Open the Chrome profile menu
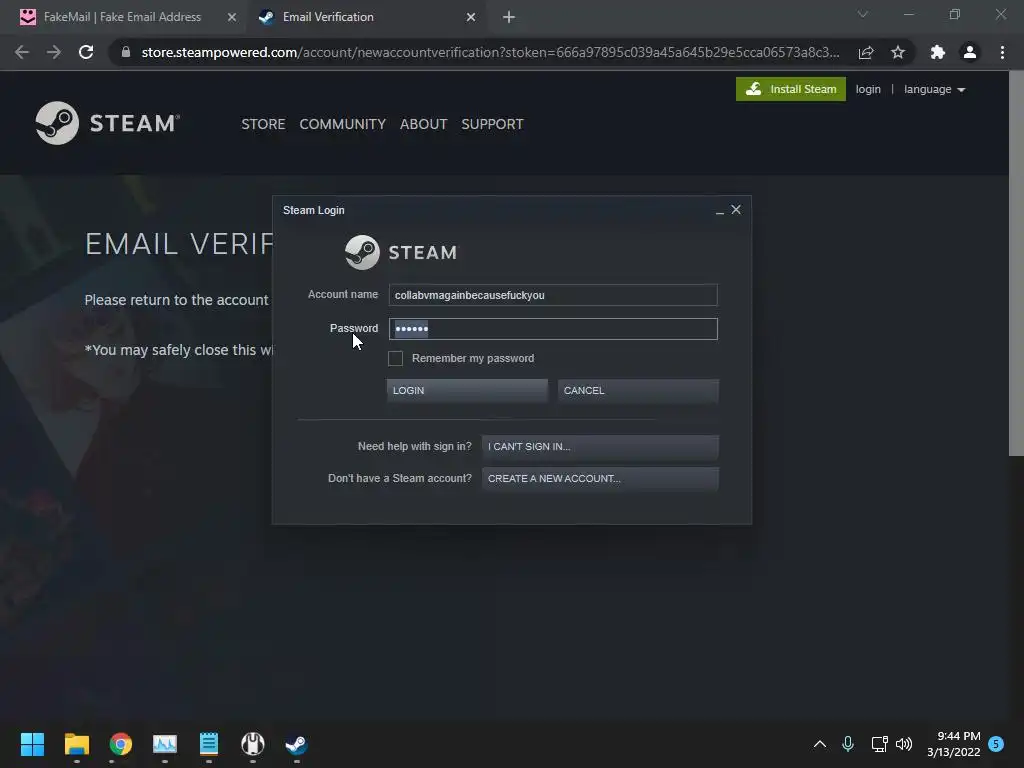The height and width of the screenshot is (768, 1024). point(970,52)
